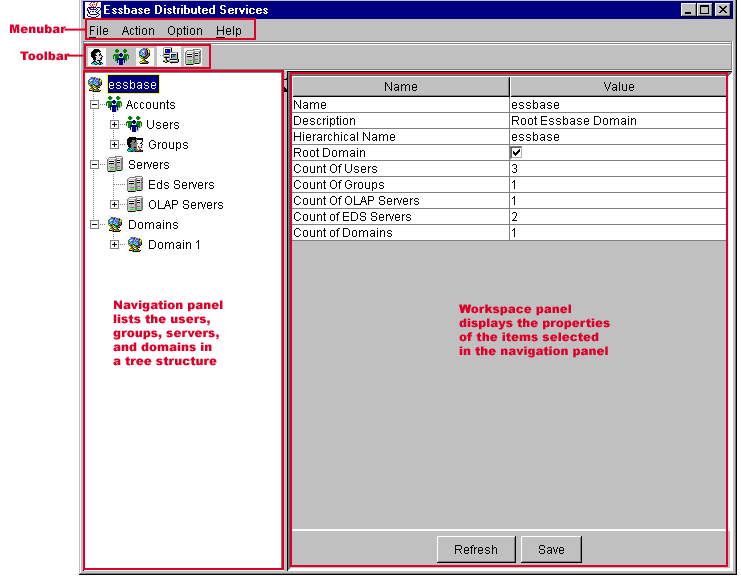Image resolution: width=741 pixels, height=578 pixels.
Task: Click the essbase root domain icon
Action: click(x=95, y=85)
